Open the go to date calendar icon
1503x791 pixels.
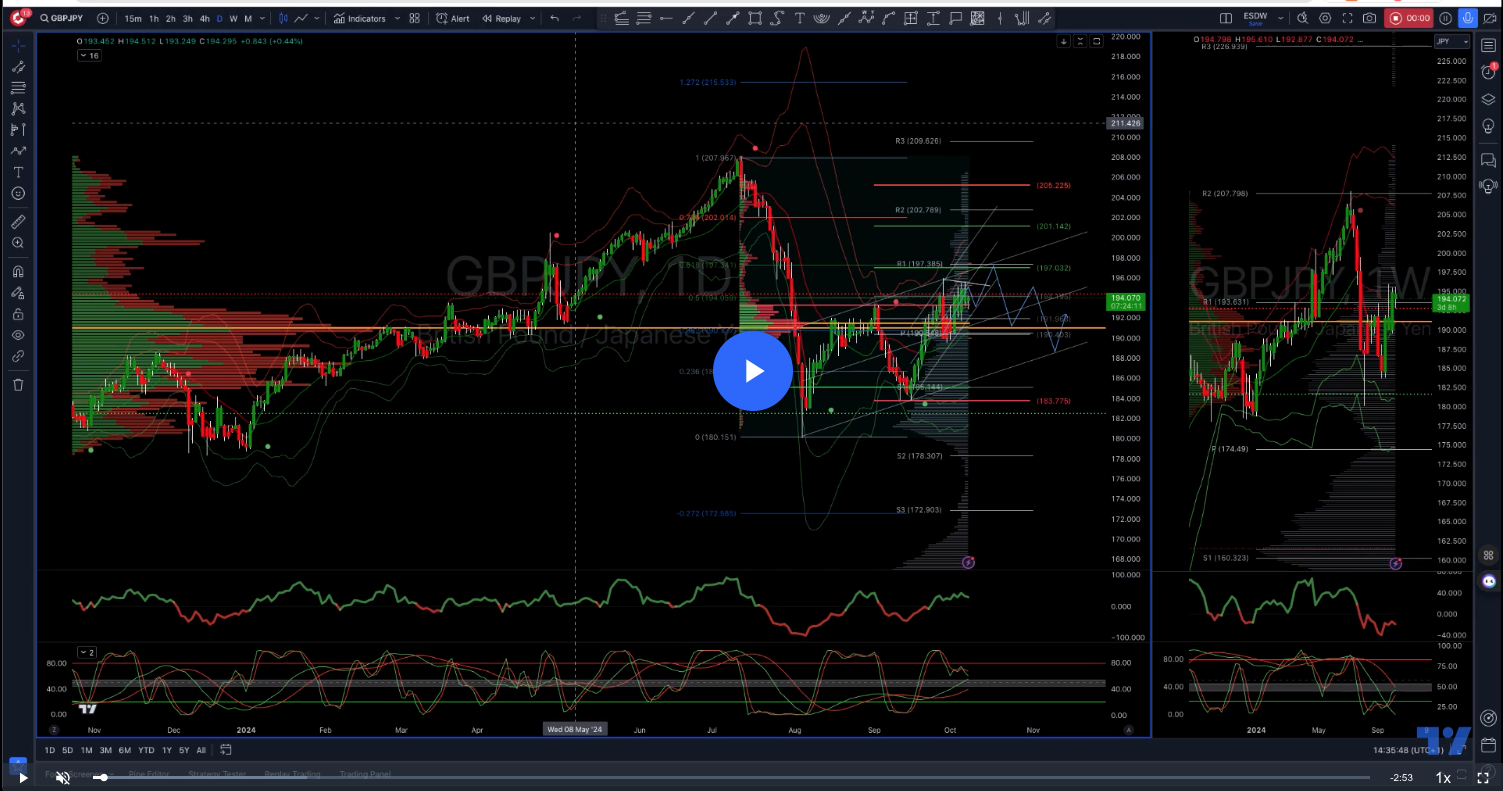[x=226, y=750]
